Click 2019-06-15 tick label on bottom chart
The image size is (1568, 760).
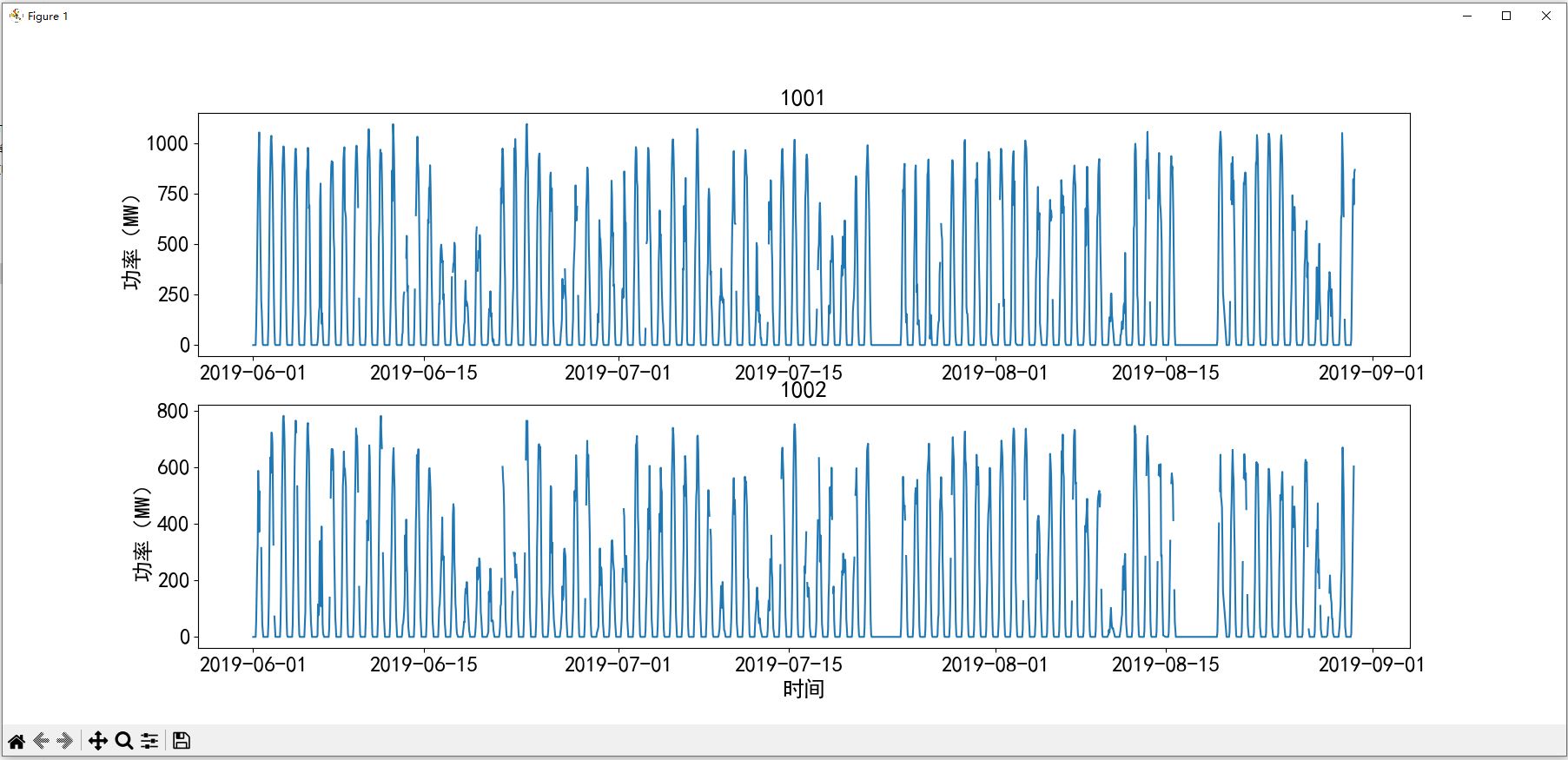pyautogui.click(x=424, y=664)
